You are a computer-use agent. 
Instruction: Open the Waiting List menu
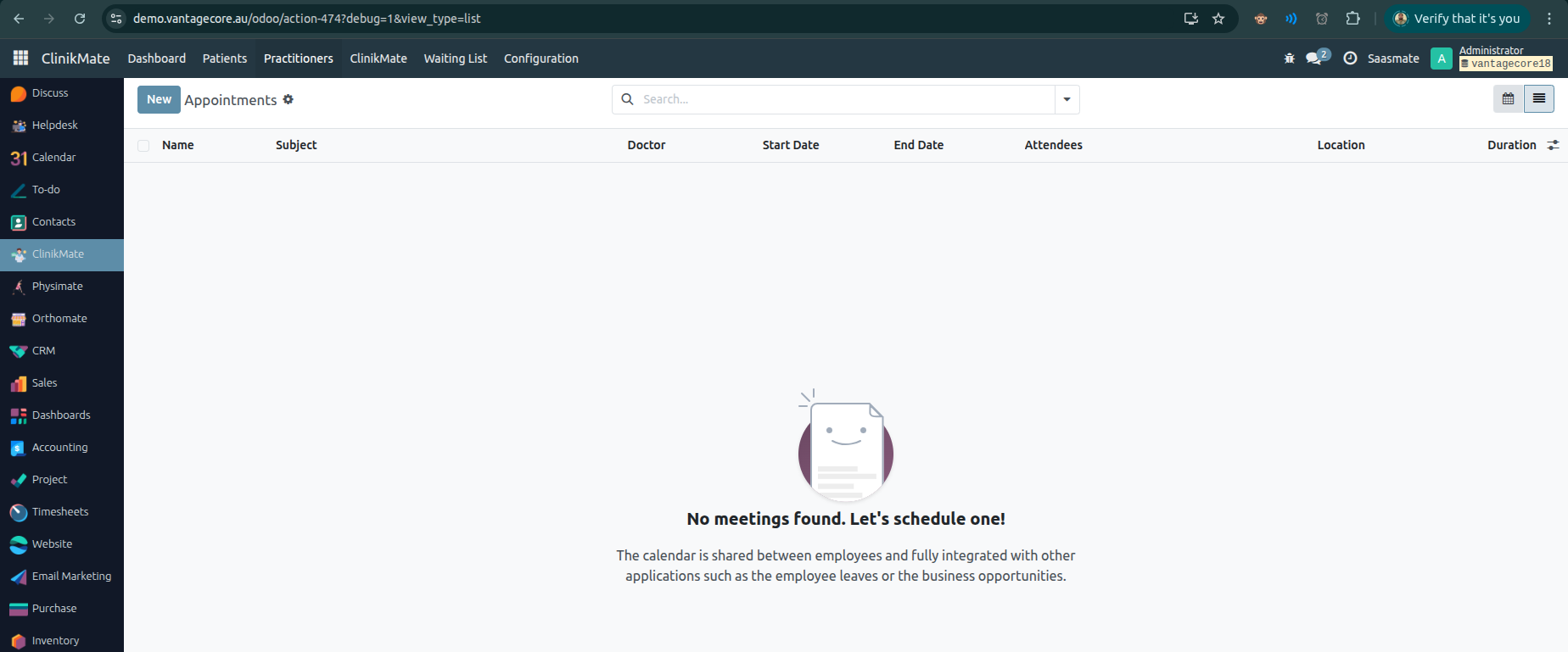[x=455, y=59]
